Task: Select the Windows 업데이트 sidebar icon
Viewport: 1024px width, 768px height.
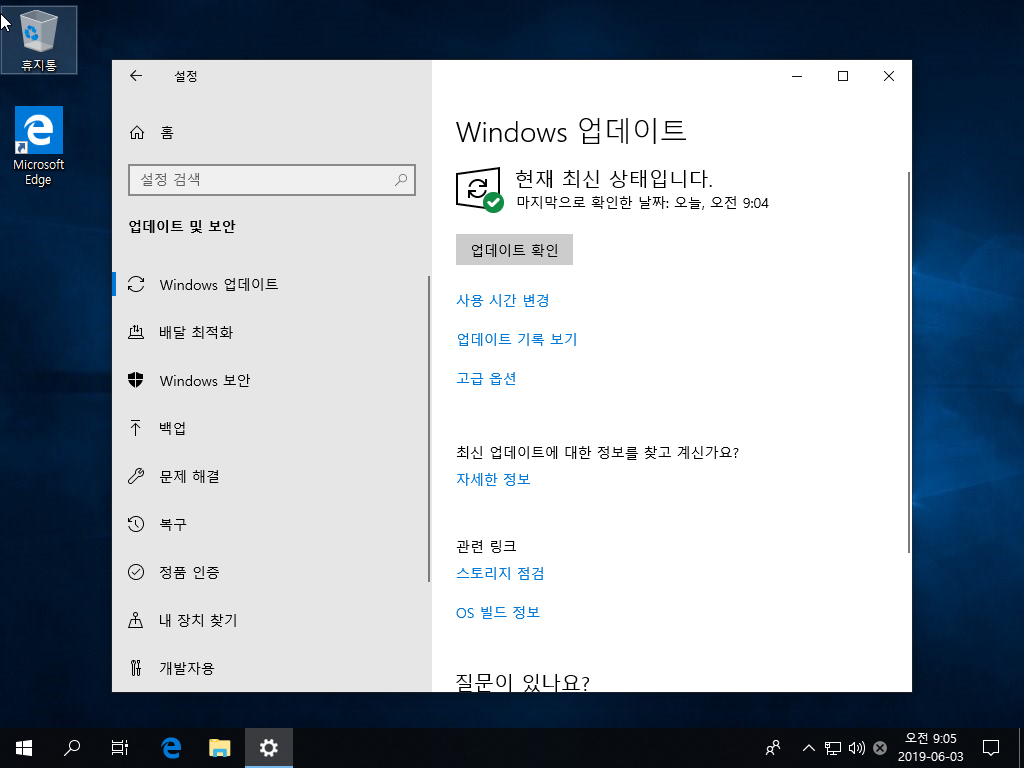Action: 136,284
